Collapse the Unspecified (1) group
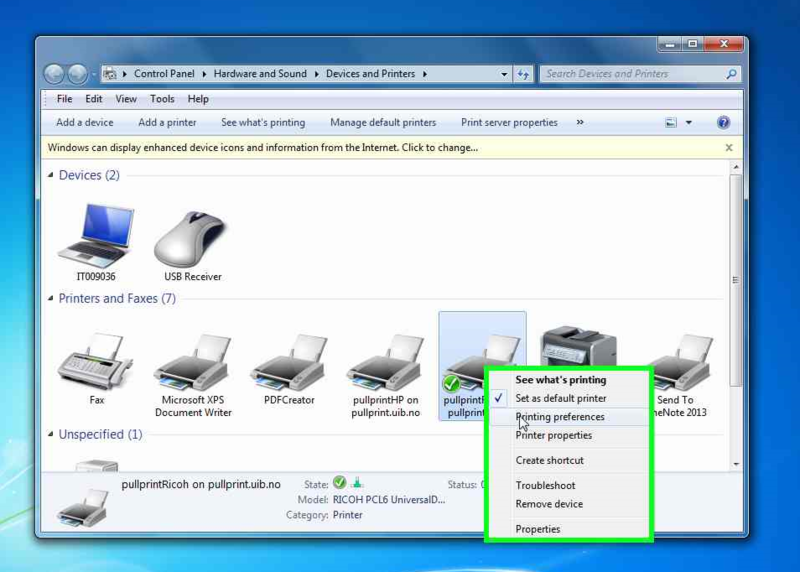The width and height of the screenshot is (800, 572). (x=51, y=434)
